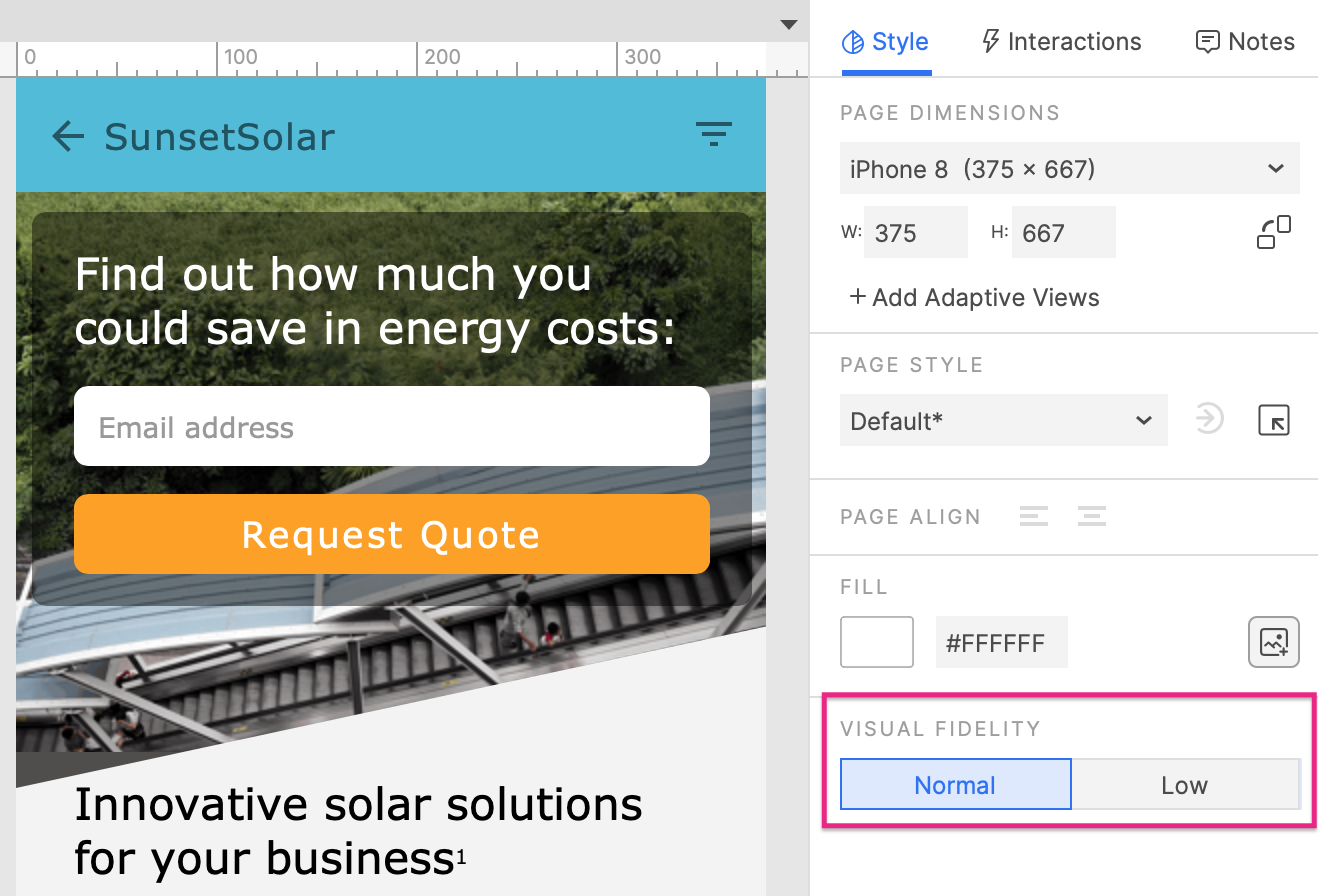The width and height of the screenshot is (1318, 896).
Task: Toggle page orientation icon next to height
Action: click(1274, 232)
